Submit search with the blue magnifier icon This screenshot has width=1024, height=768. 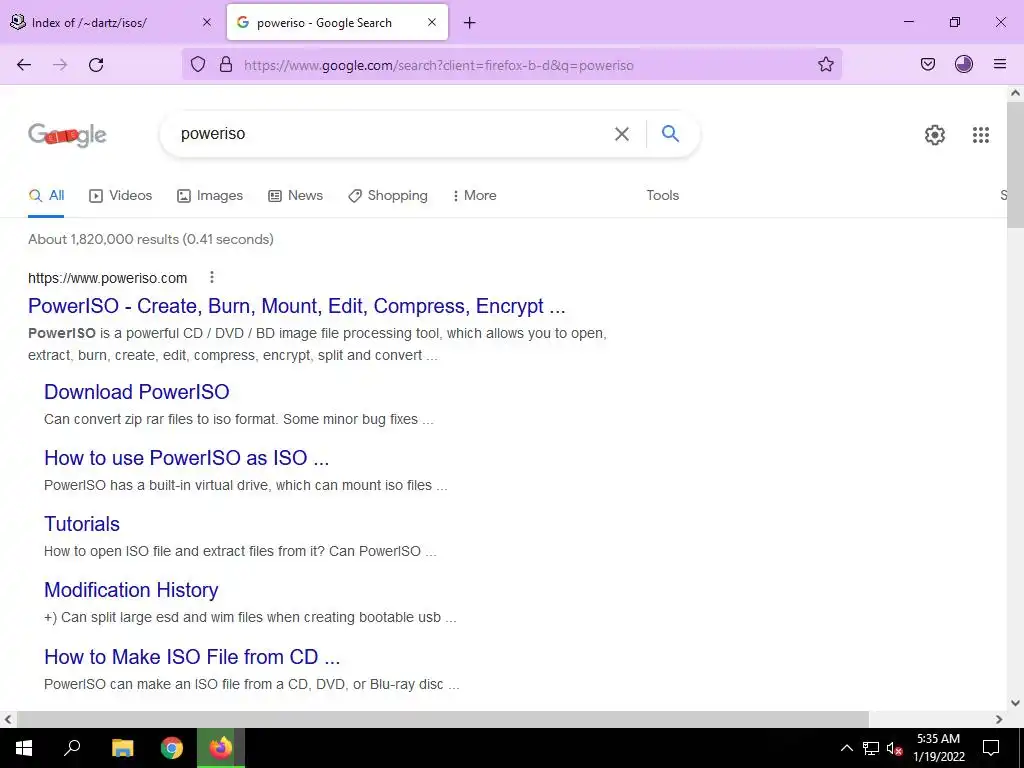coord(670,133)
